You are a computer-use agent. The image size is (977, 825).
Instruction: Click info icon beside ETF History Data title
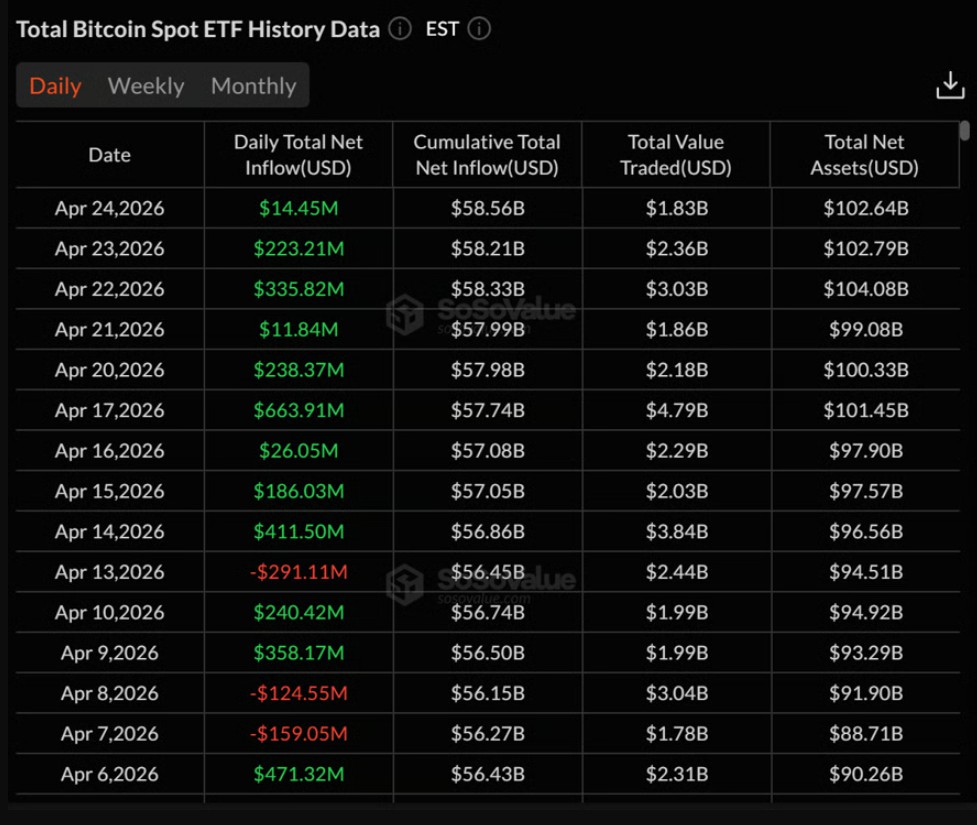click(x=400, y=29)
